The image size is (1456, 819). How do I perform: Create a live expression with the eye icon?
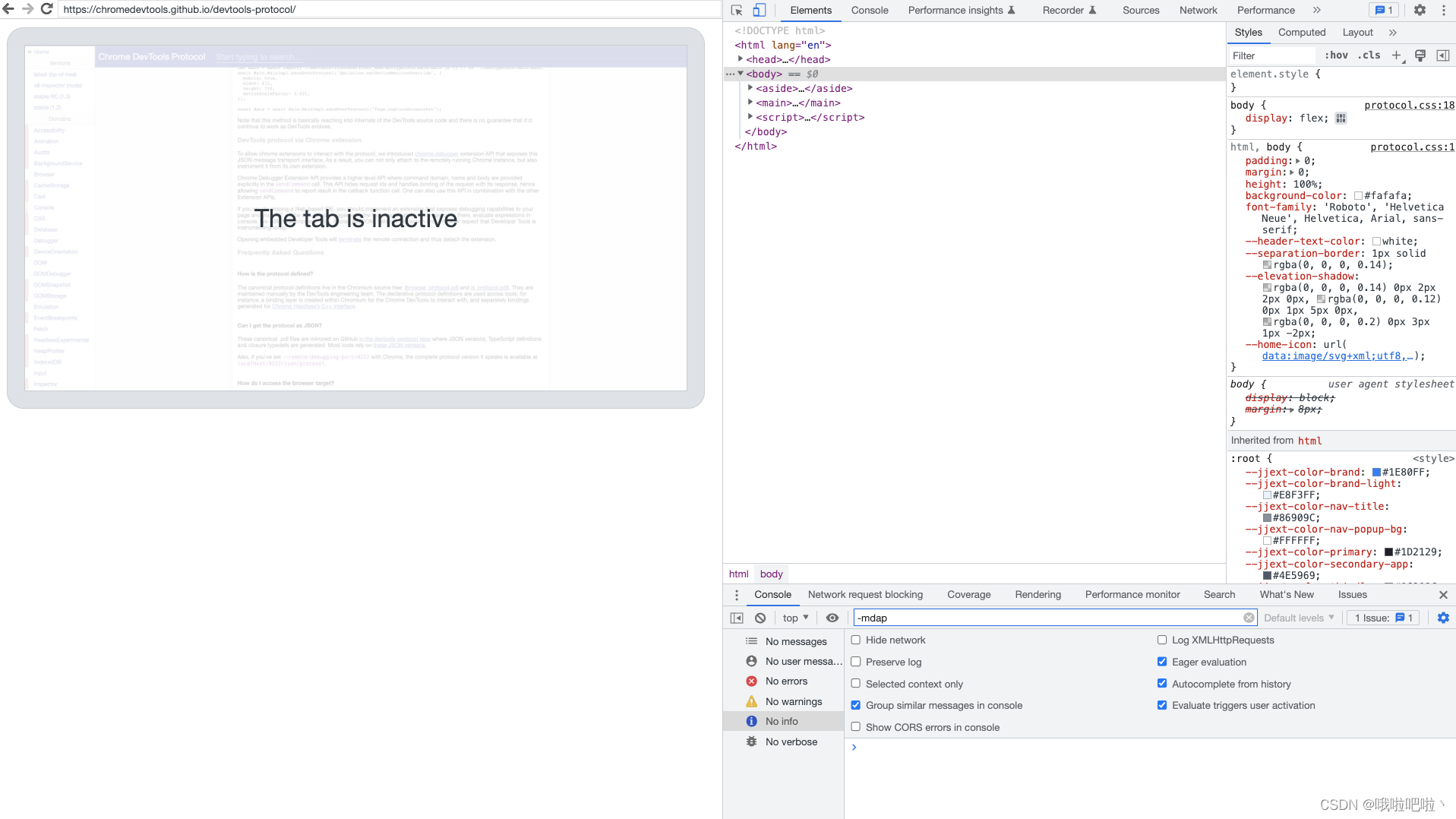click(832, 618)
